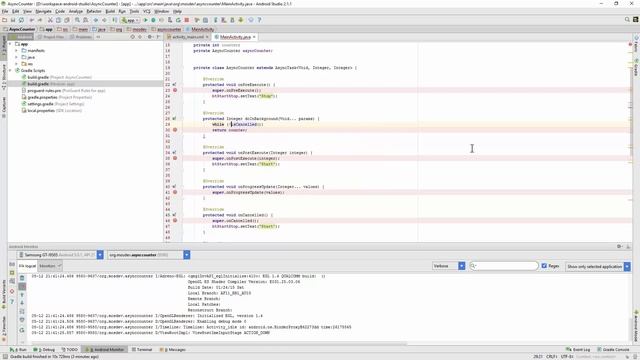
Task: Select the MainActivity.java editor tab
Action: coord(235,37)
